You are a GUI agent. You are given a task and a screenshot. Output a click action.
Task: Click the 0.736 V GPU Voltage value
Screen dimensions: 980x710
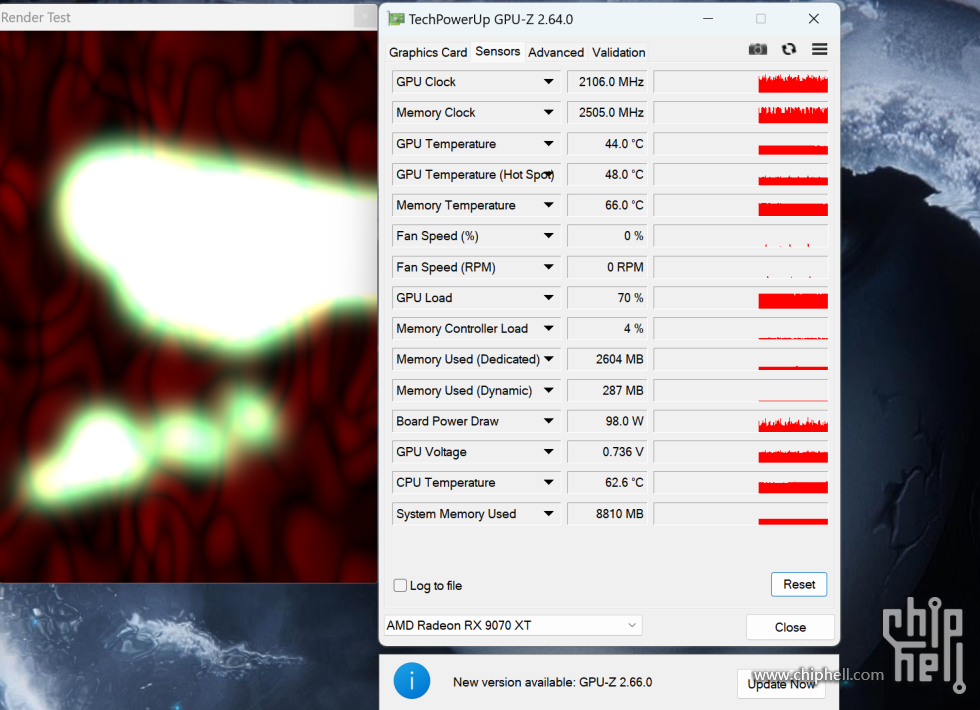pyautogui.click(x=608, y=452)
